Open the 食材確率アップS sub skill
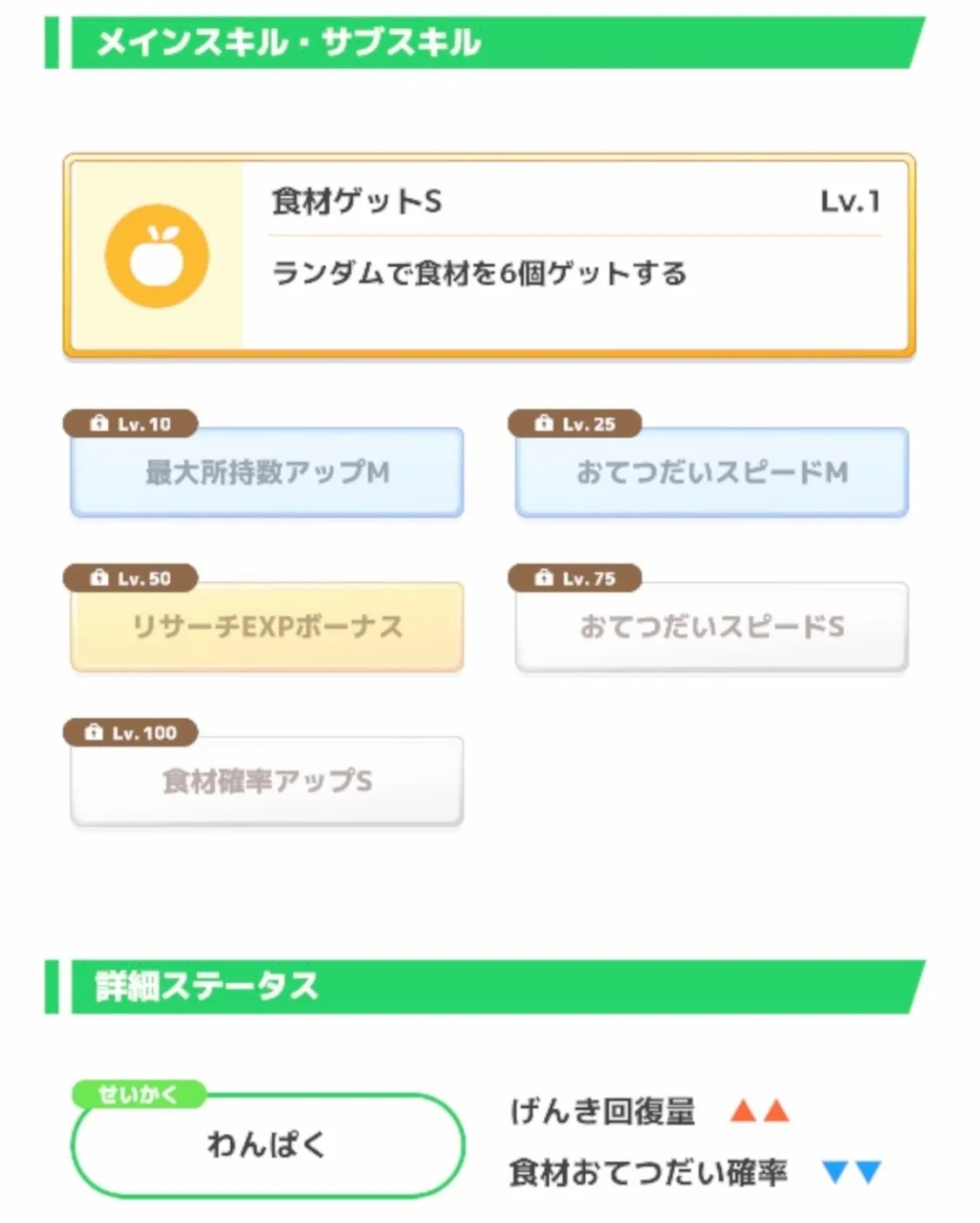The height and width of the screenshot is (1223, 980). (267, 782)
